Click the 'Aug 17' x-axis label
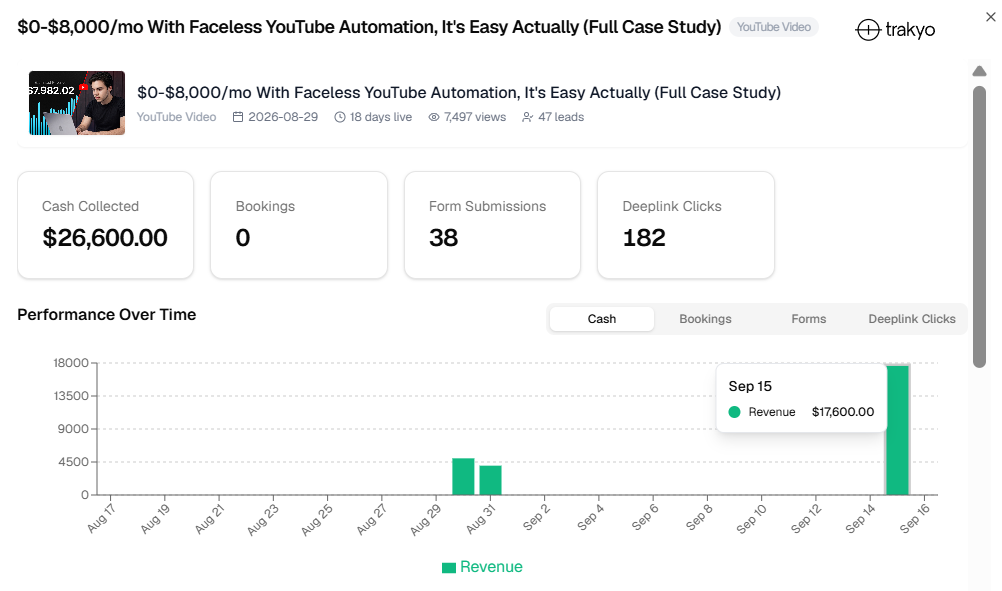Image resolution: width=1002 pixels, height=591 pixels. (x=102, y=518)
